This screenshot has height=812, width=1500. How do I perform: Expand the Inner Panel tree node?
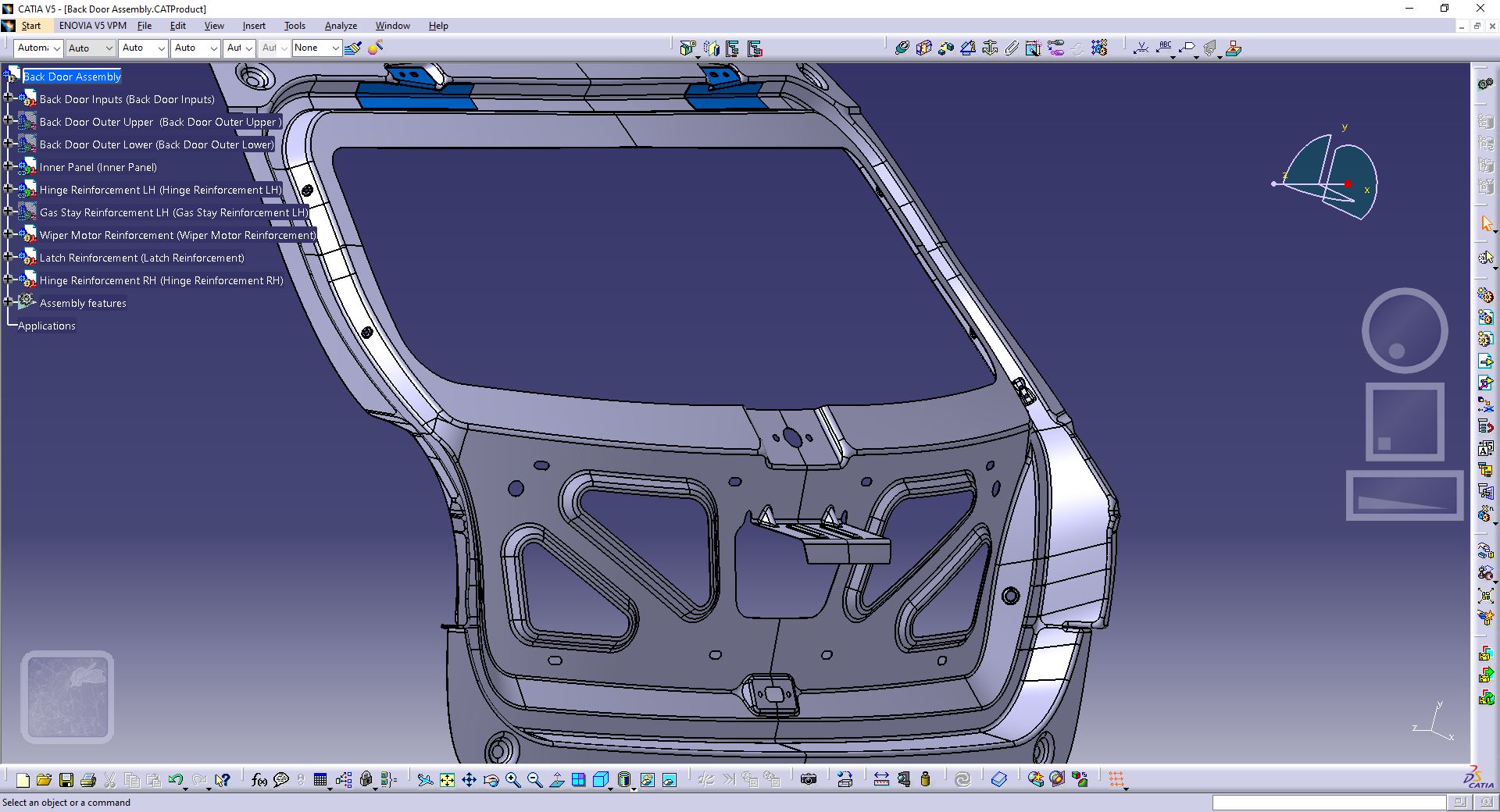click(9, 166)
